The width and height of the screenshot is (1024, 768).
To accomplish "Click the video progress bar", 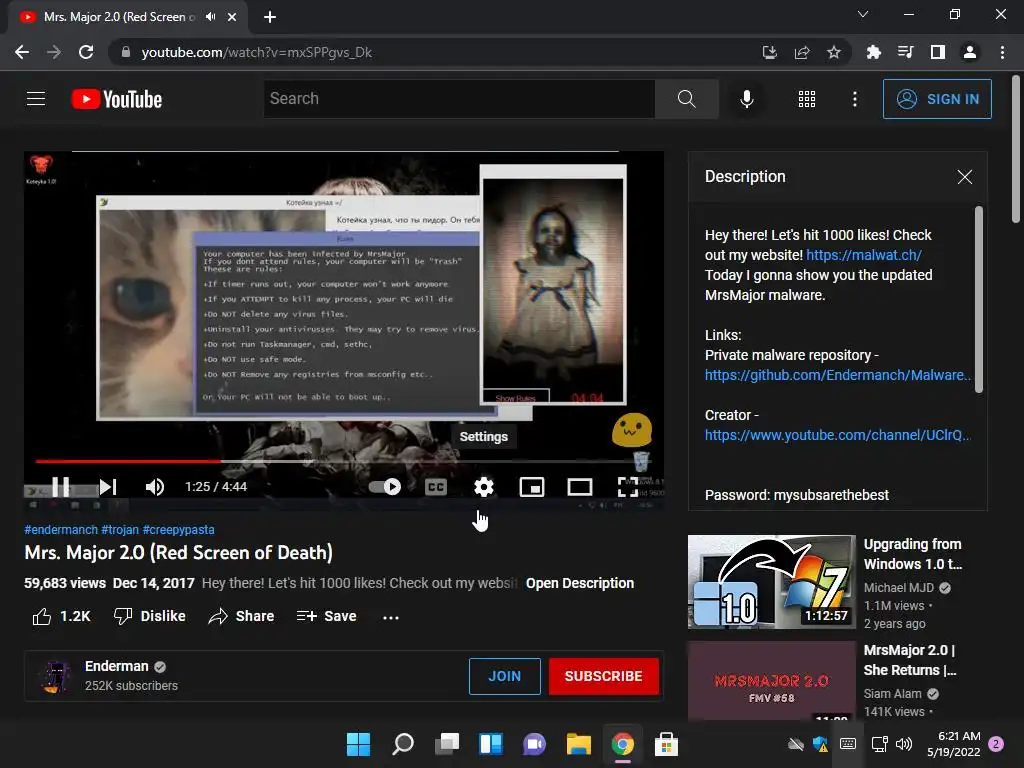I will point(343,461).
